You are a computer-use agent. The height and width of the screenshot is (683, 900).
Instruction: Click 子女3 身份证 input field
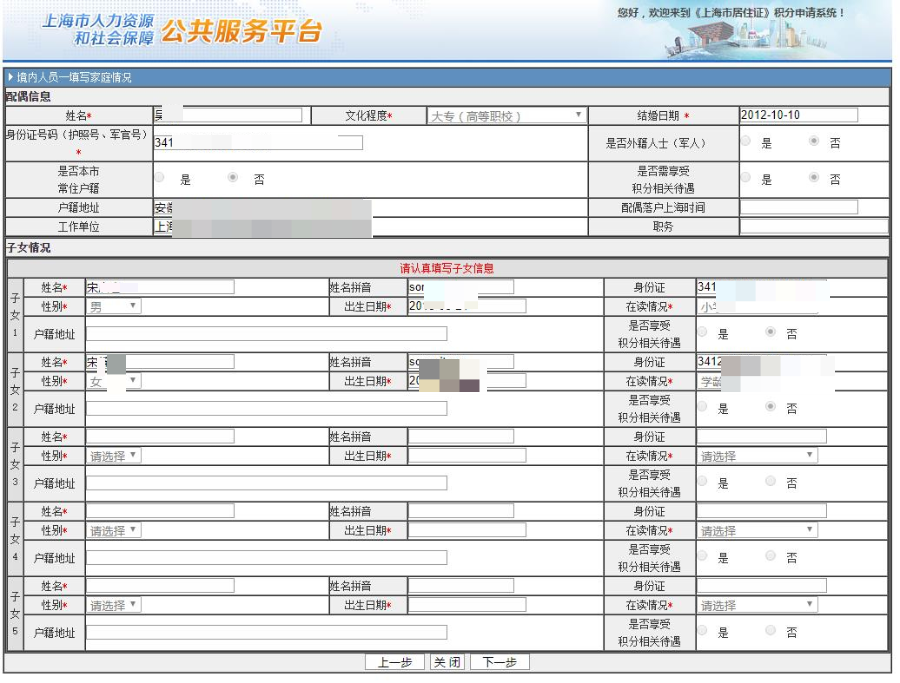(x=762, y=436)
